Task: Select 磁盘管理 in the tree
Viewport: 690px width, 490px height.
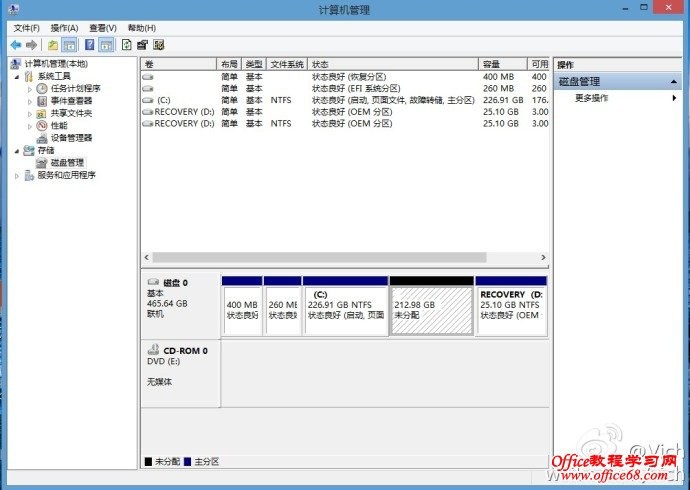Action: point(67,163)
